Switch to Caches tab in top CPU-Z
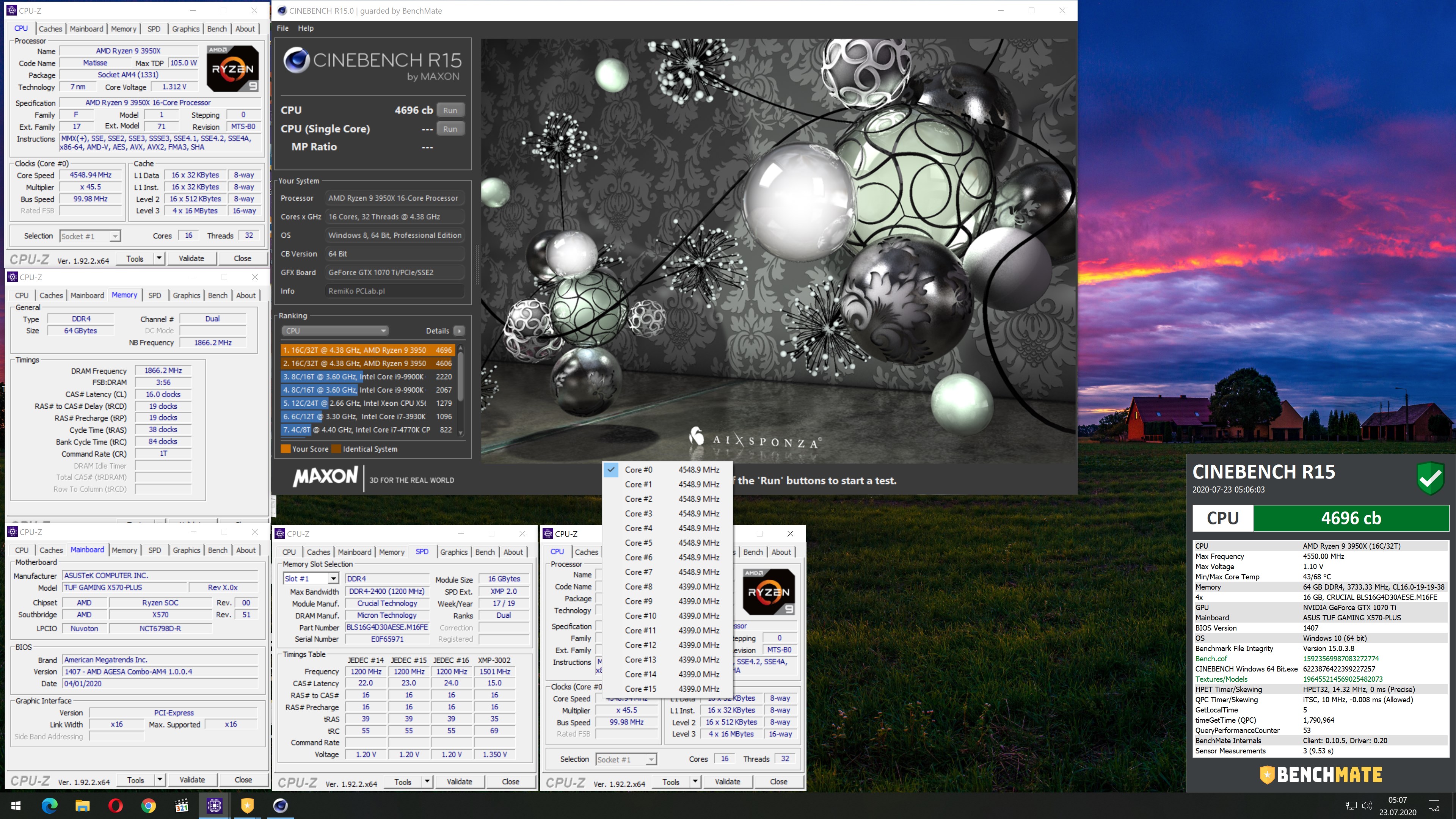 click(50, 29)
